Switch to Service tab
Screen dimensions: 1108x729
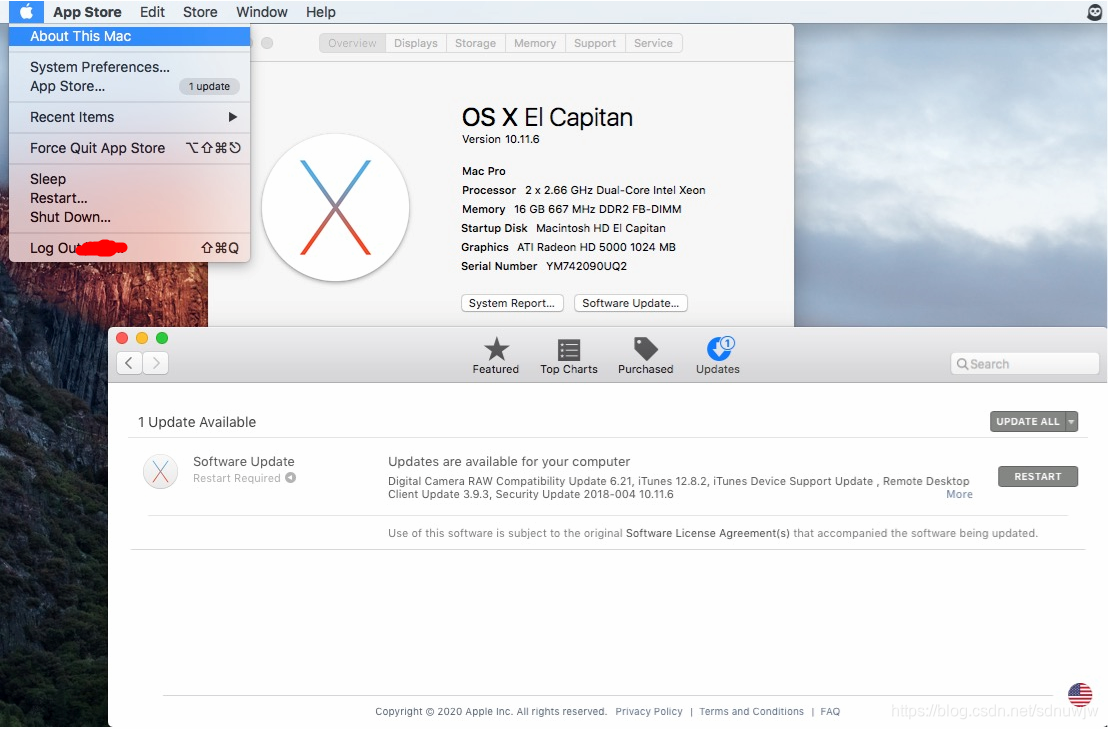(x=654, y=43)
